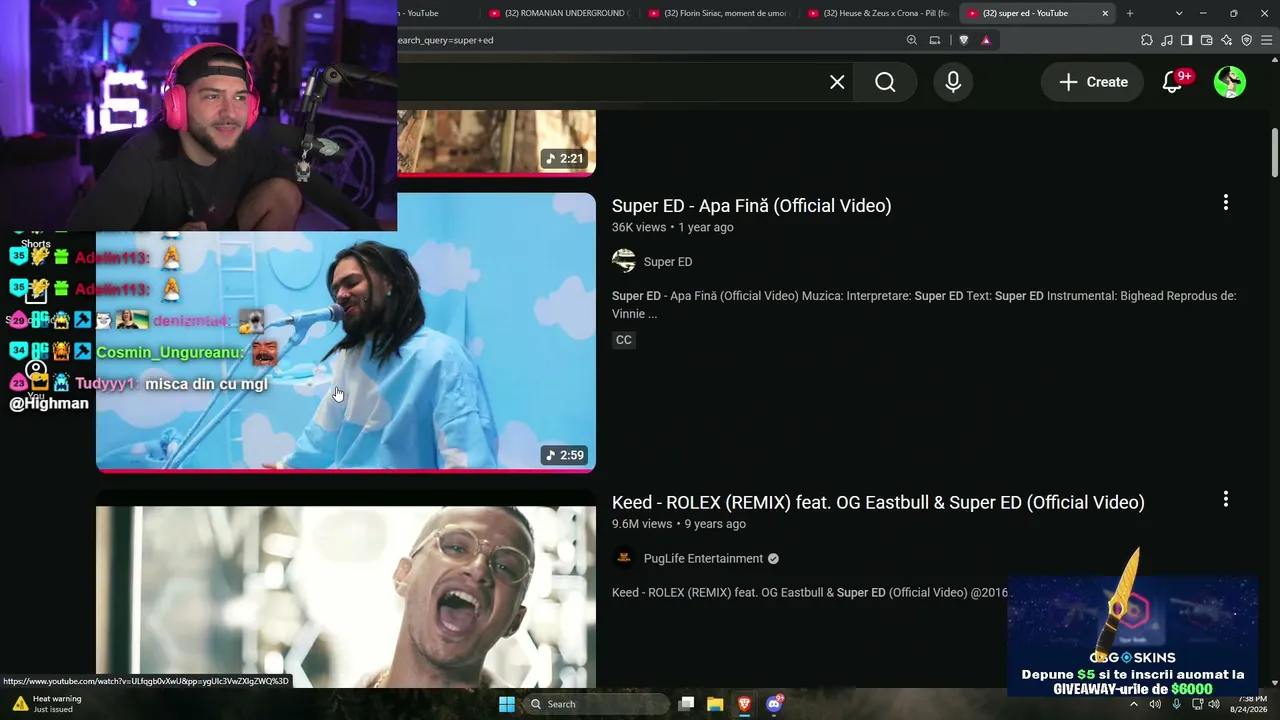Click the Super ED channel name link
Image resolution: width=1280 pixels, height=720 pixels.
pyautogui.click(x=668, y=262)
